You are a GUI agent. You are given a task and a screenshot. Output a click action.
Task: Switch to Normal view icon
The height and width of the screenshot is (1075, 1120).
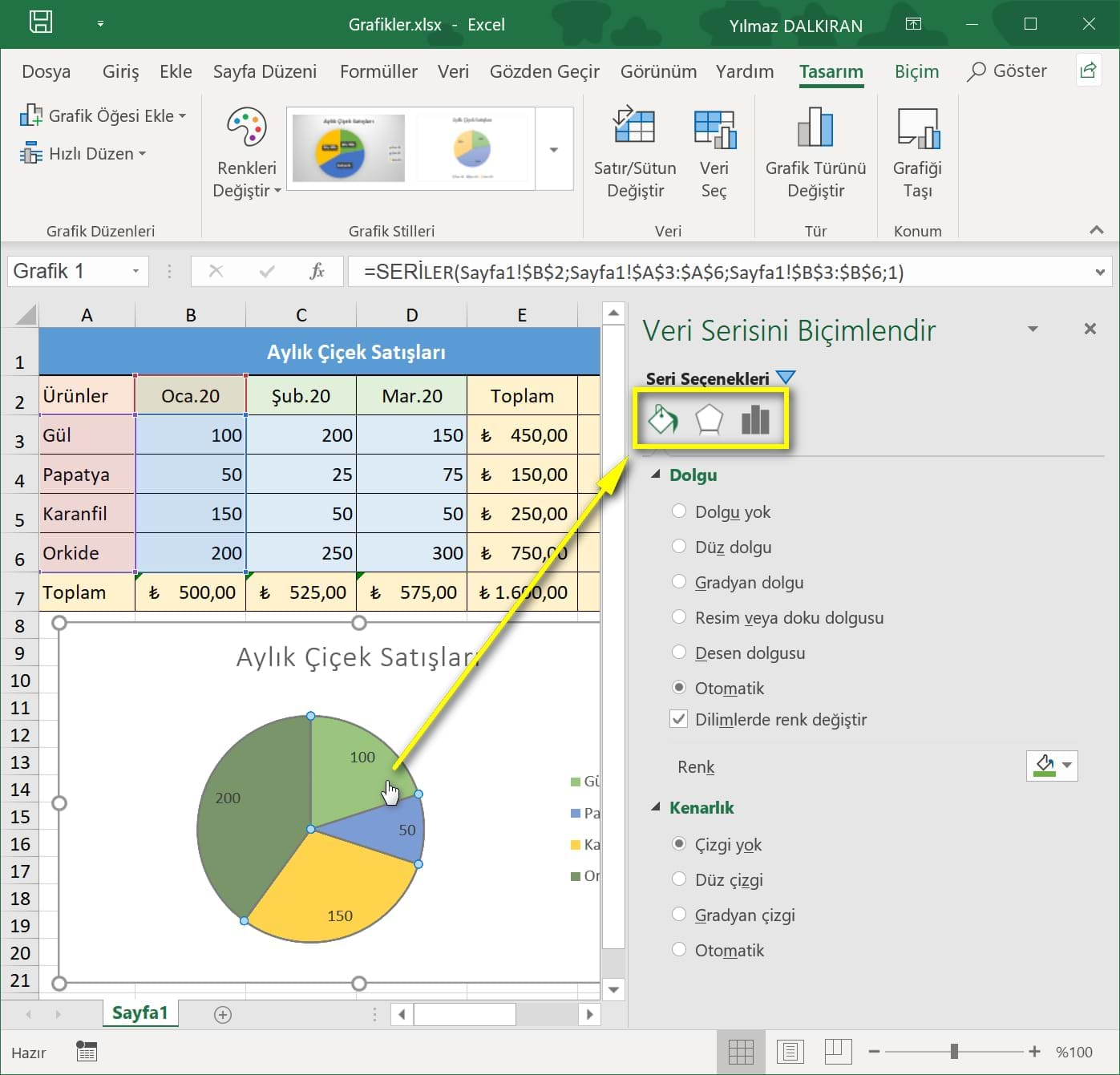click(741, 1052)
